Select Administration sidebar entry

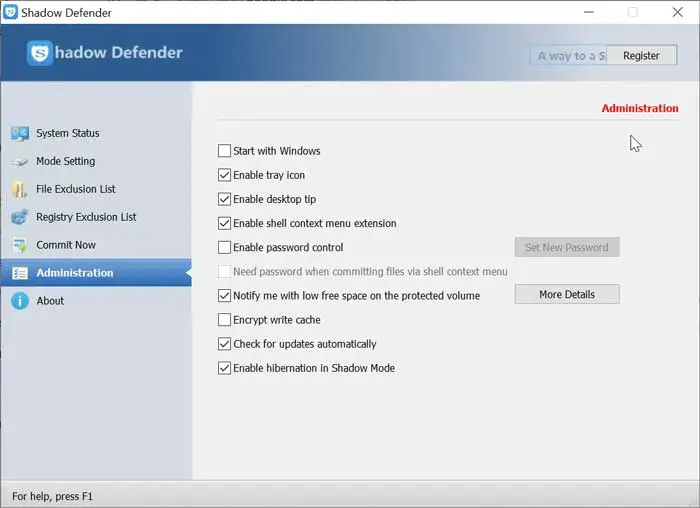(x=96, y=273)
